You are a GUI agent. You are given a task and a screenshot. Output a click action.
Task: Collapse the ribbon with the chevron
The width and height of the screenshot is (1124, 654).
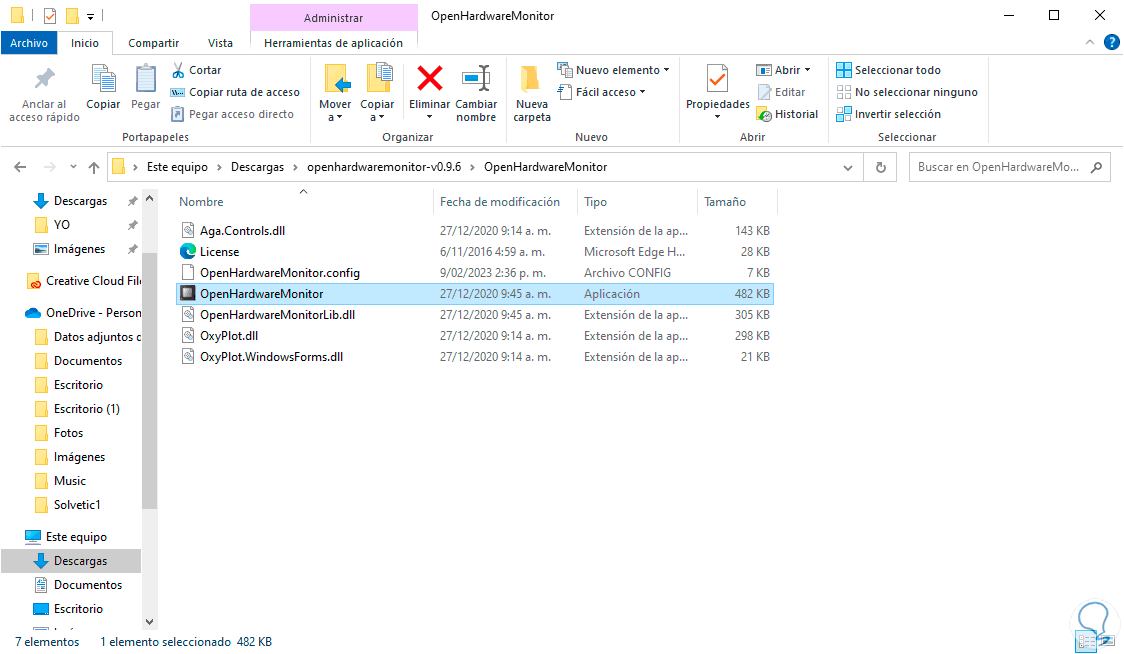(1090, 42)
